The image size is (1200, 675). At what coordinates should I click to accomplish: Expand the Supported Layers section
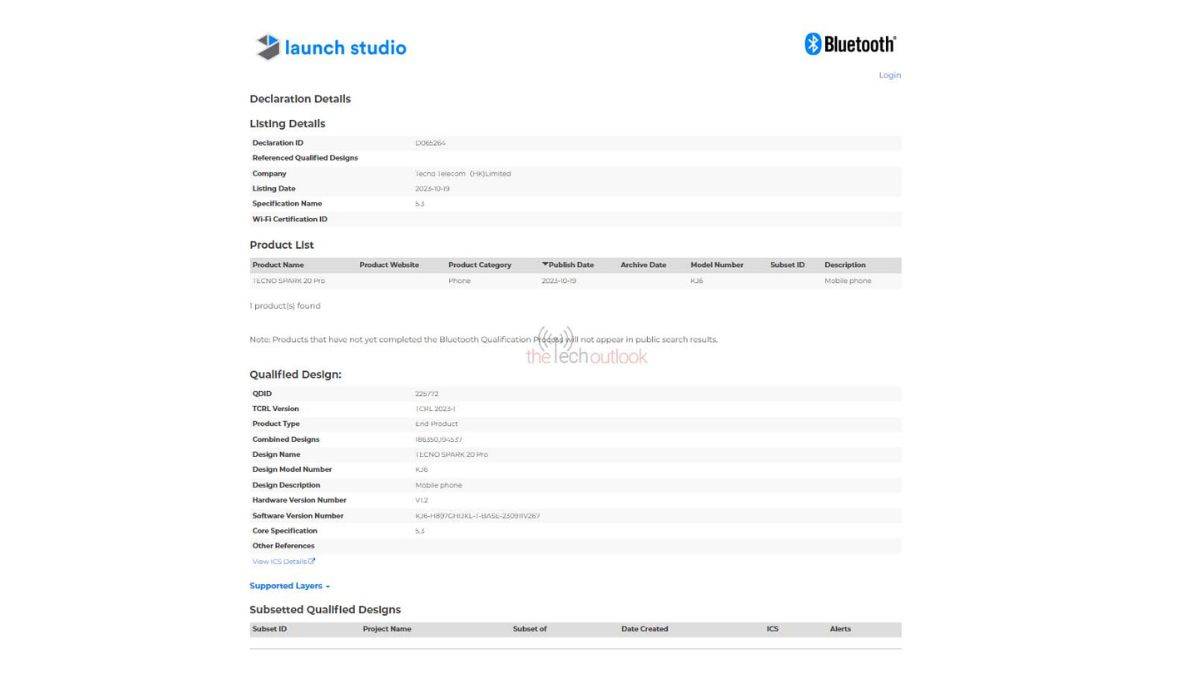click(289, 586)
